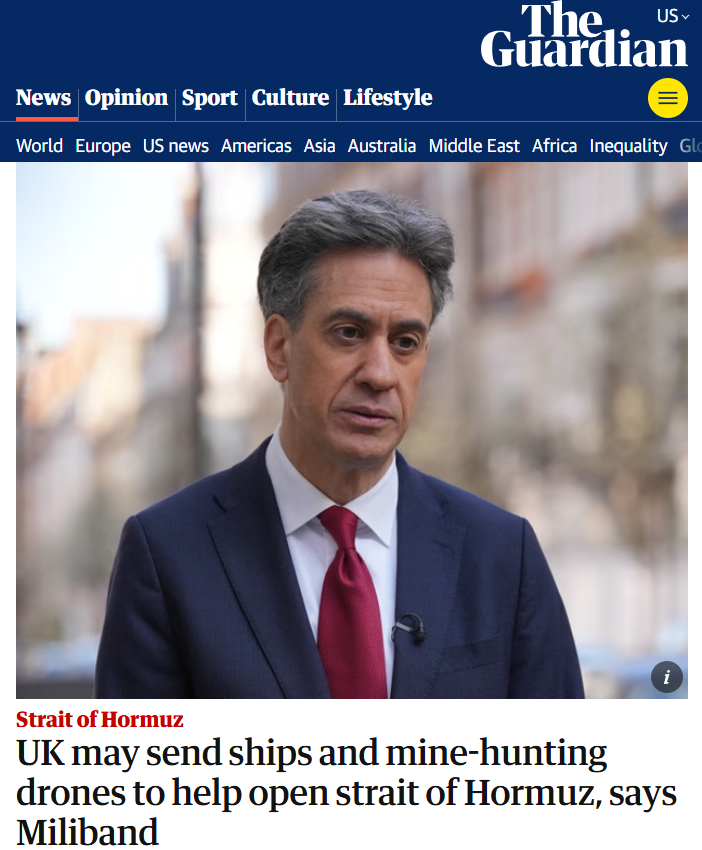Visit the Africa subsection
The image size is (702, 850).
[x=554, y=146]
